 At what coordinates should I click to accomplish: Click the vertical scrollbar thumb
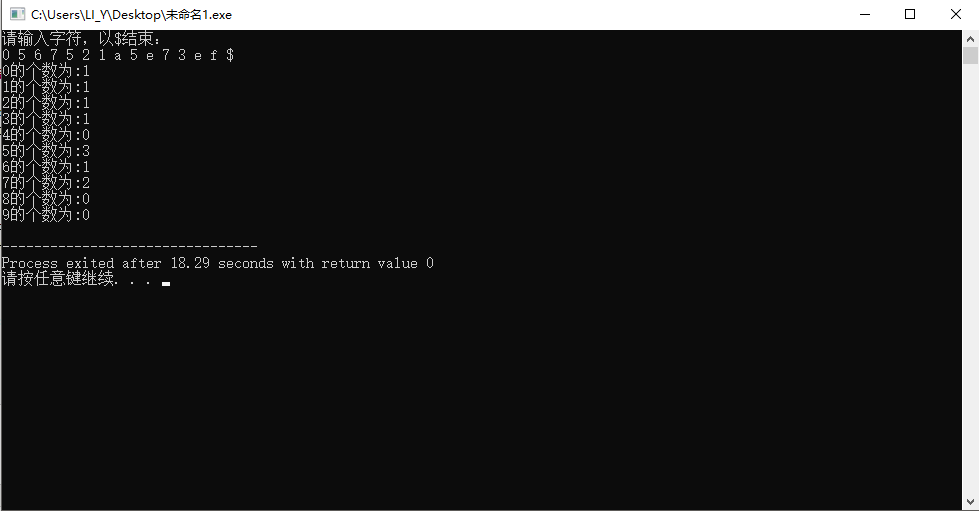coord(970,56)
